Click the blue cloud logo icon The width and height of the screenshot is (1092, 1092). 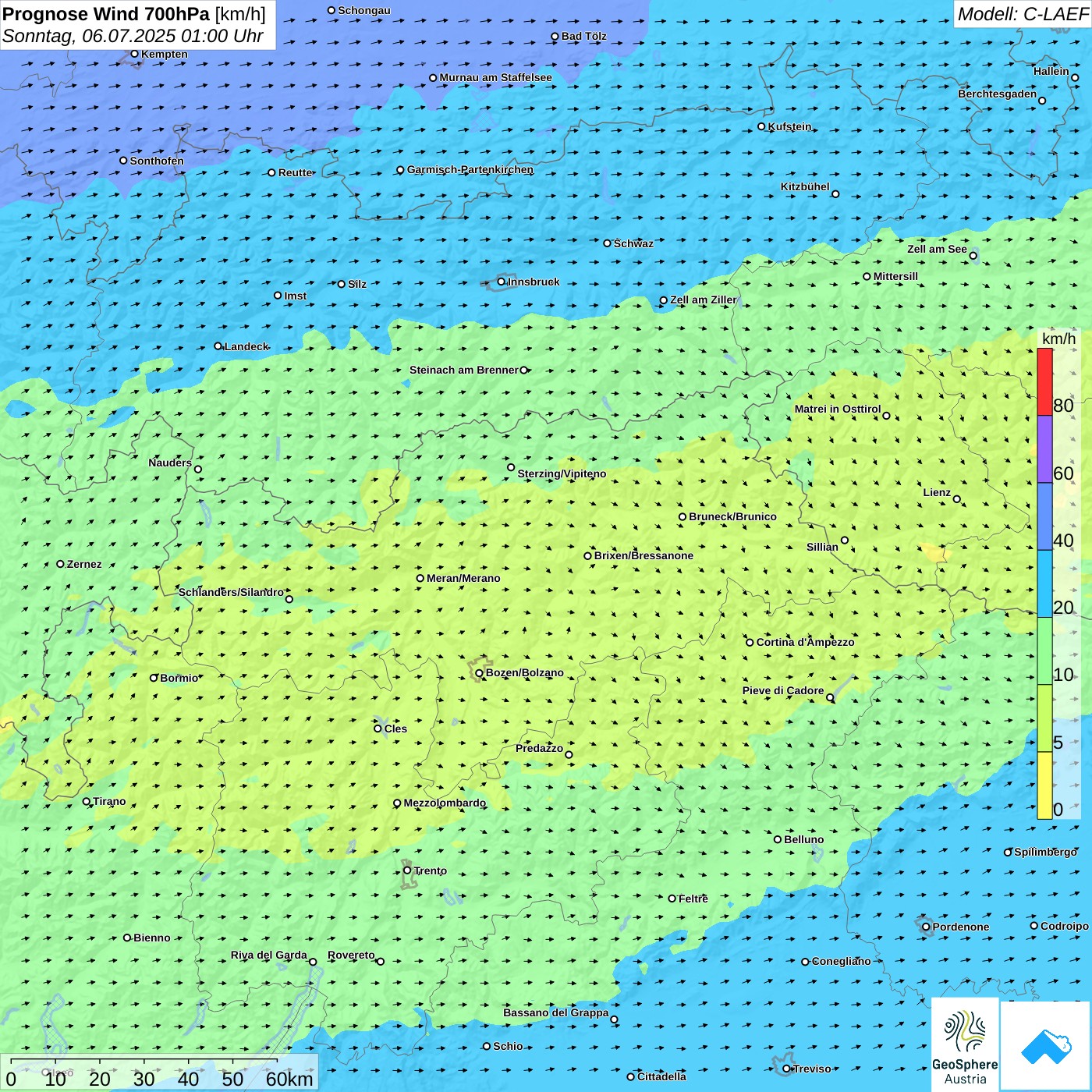tap(1045, 1045)
